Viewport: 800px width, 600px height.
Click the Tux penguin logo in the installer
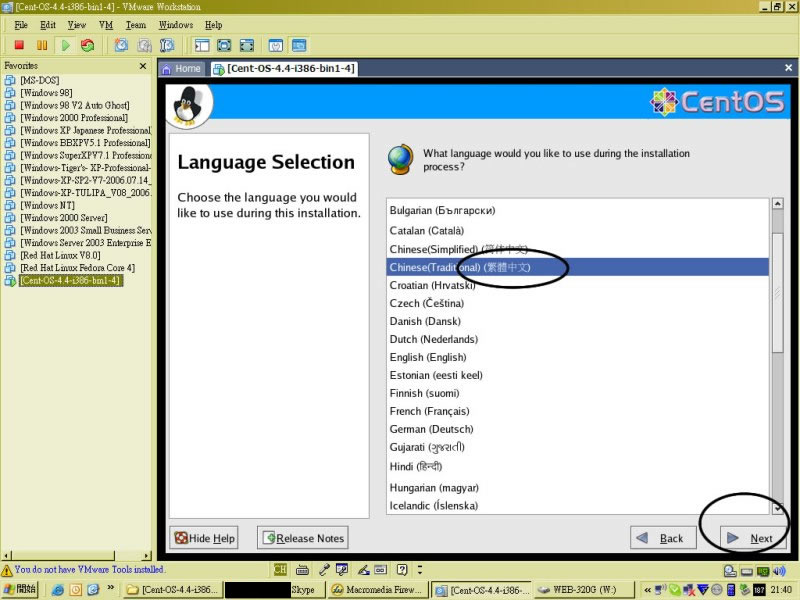point(187,106)
